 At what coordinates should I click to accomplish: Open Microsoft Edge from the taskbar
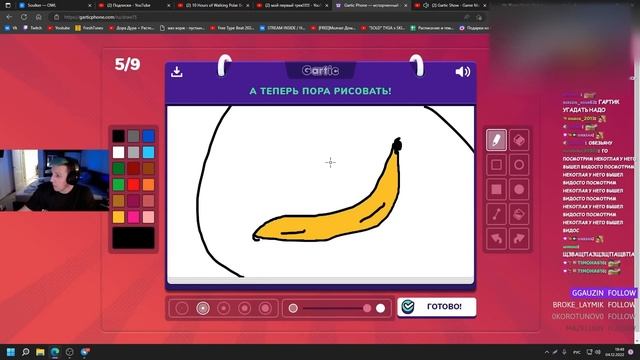click(55, 352)
